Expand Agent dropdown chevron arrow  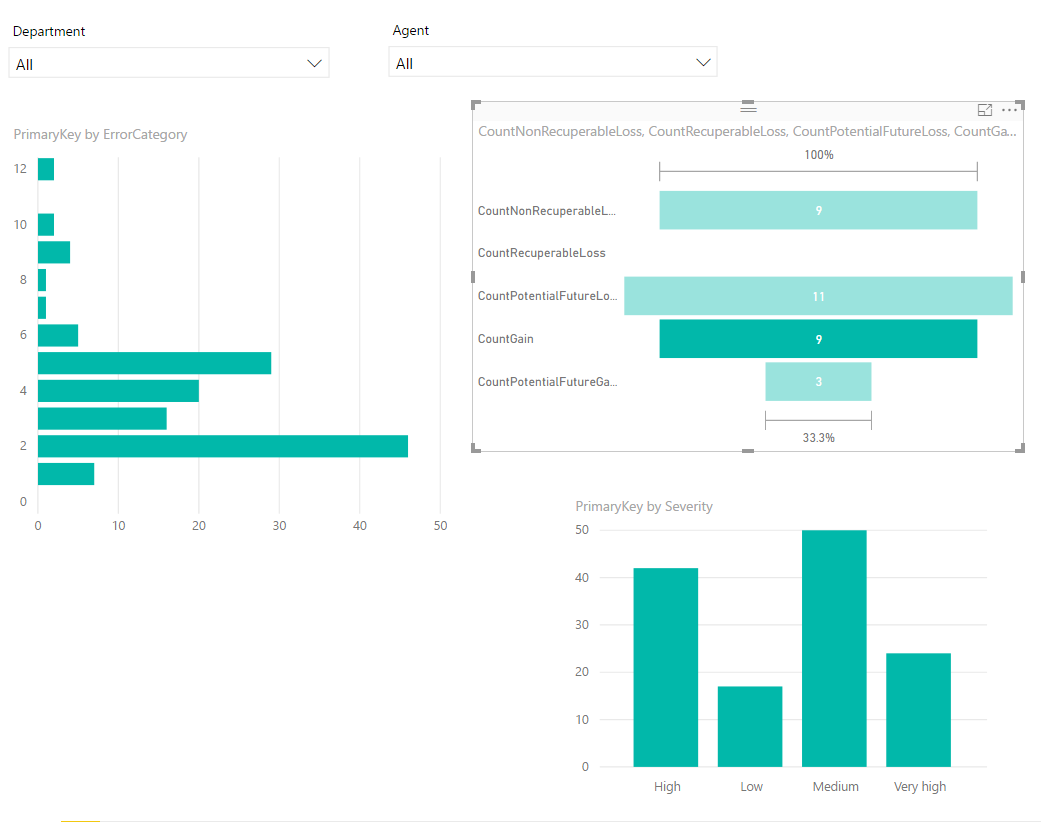(x=703, y=62)
